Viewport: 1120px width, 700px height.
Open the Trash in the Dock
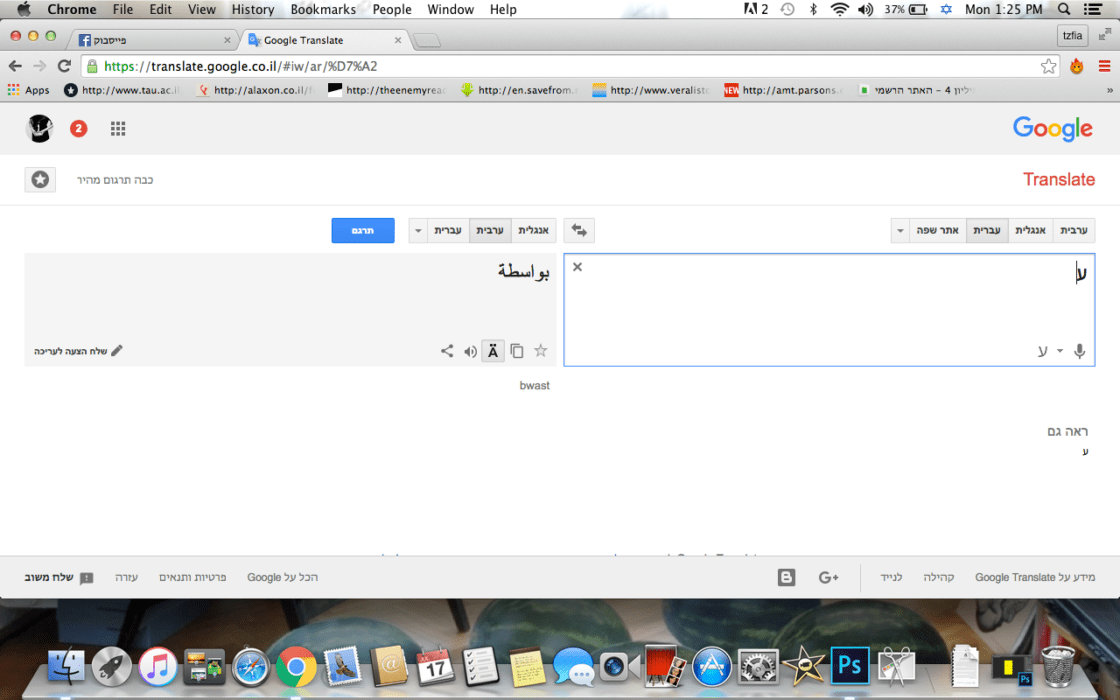pos(1057,666)
